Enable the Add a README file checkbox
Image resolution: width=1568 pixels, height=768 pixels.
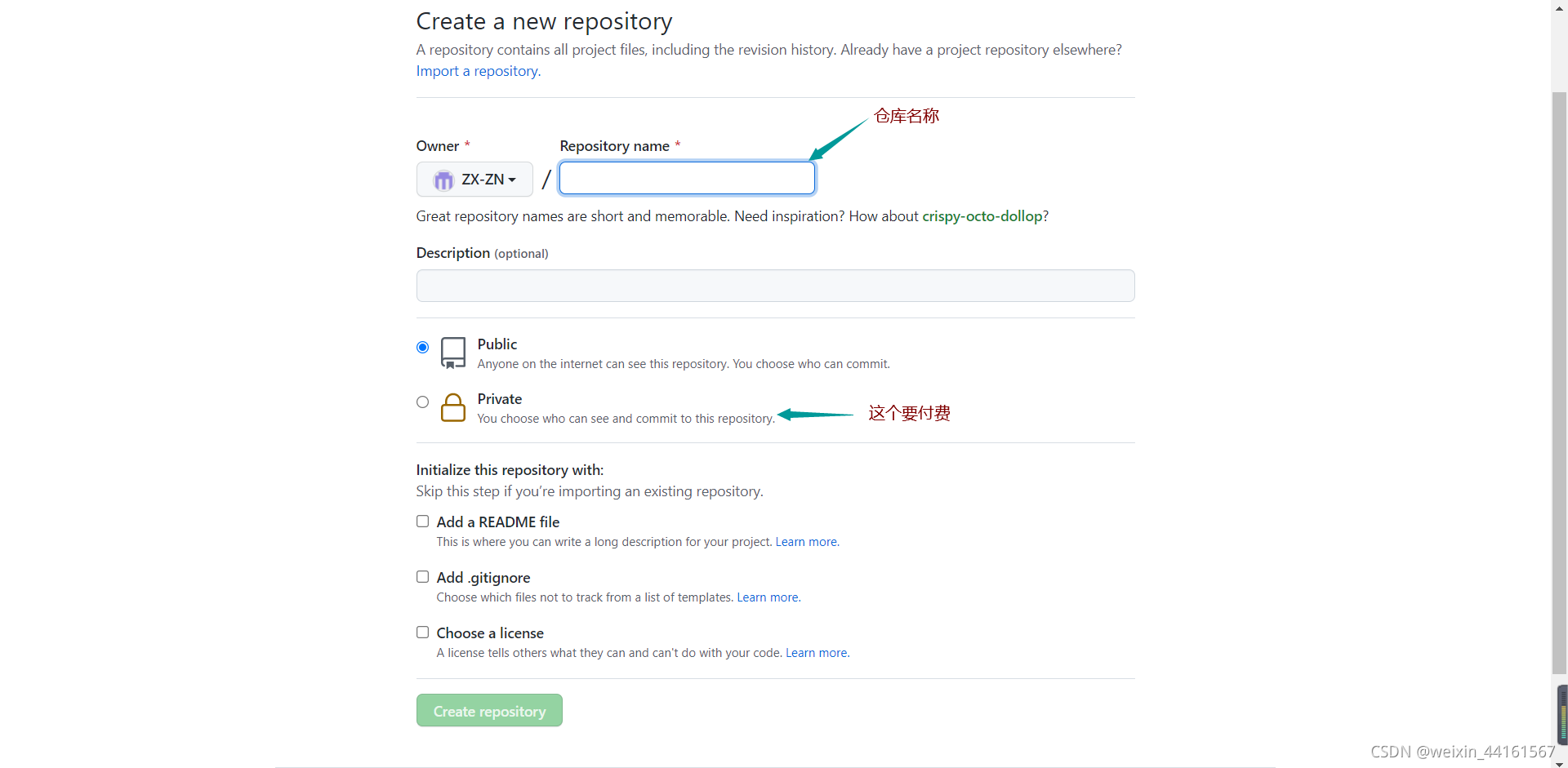(x=422, y=521)
